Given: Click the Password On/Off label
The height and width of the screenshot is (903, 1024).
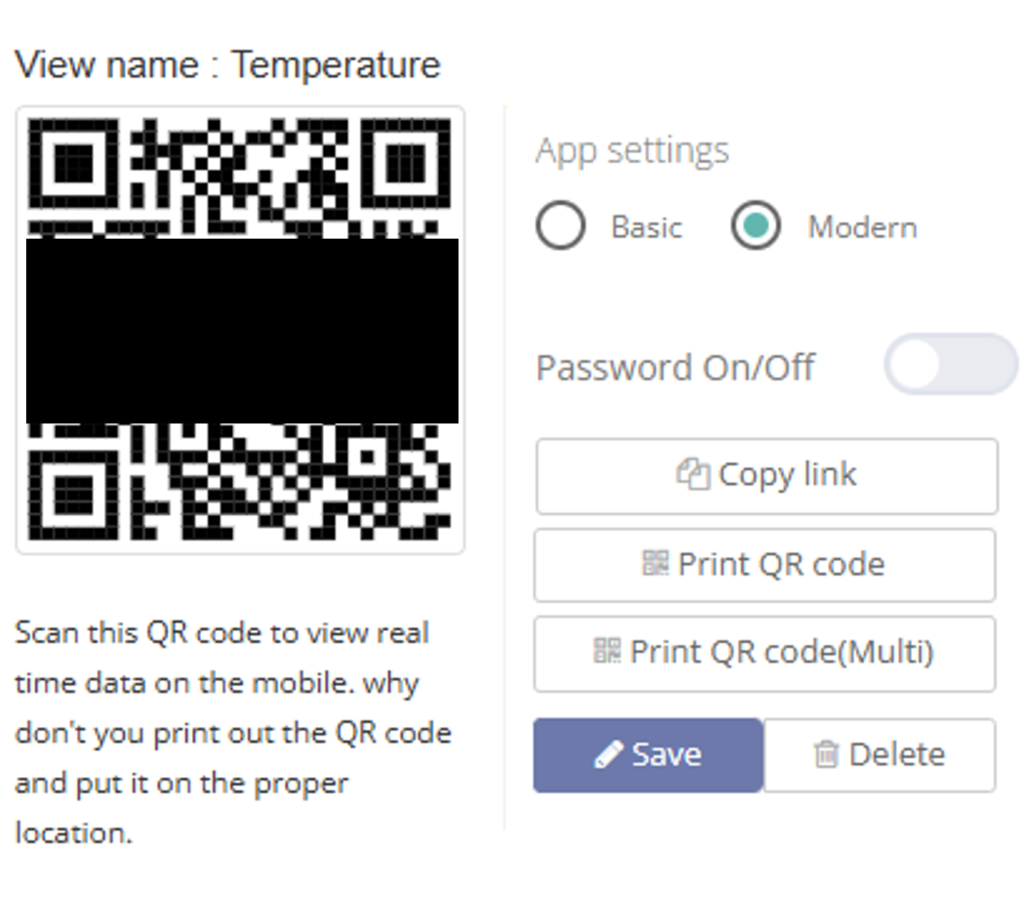Looking at the screenshot, I should click(x=675, y=367).
